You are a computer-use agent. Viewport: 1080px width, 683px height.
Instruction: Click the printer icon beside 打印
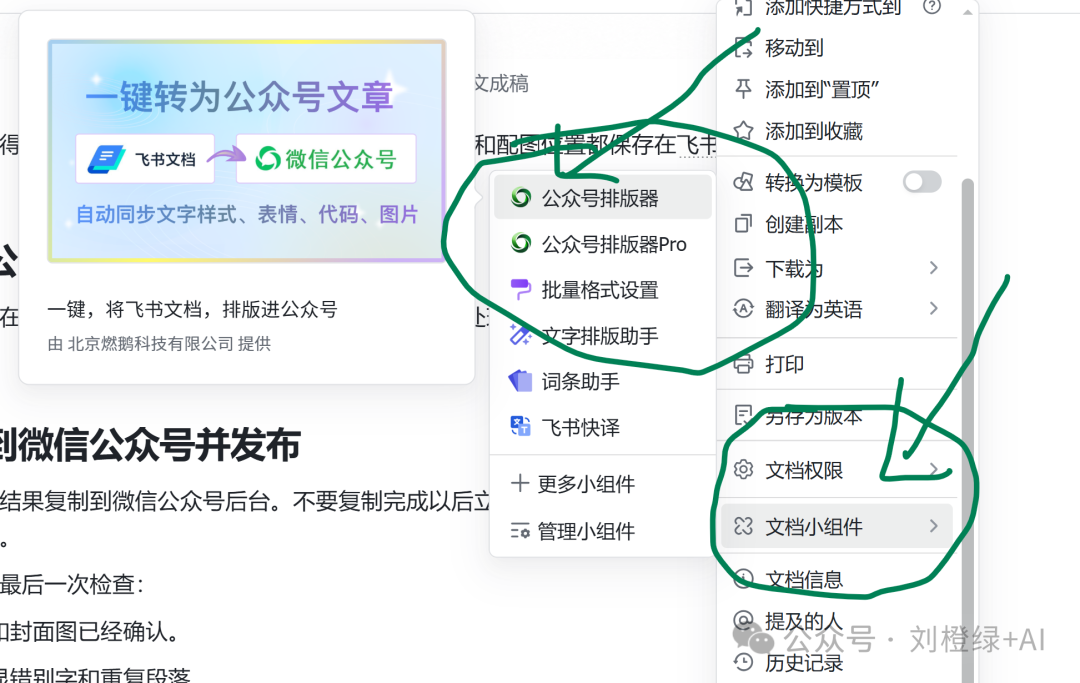(x=743, y=364)
